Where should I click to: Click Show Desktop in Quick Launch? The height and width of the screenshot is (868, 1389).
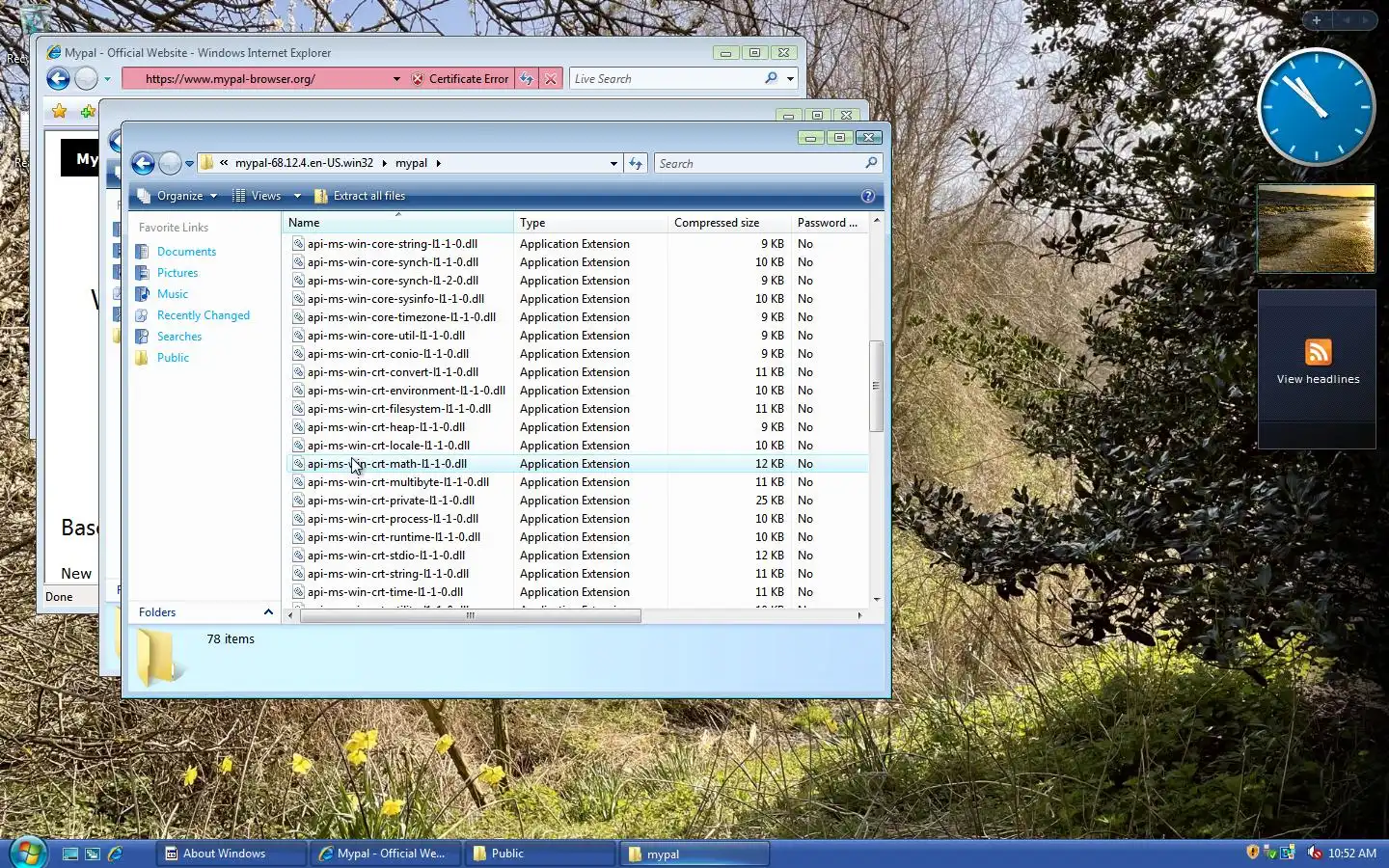pyautogui.click(x=70, y=854)
